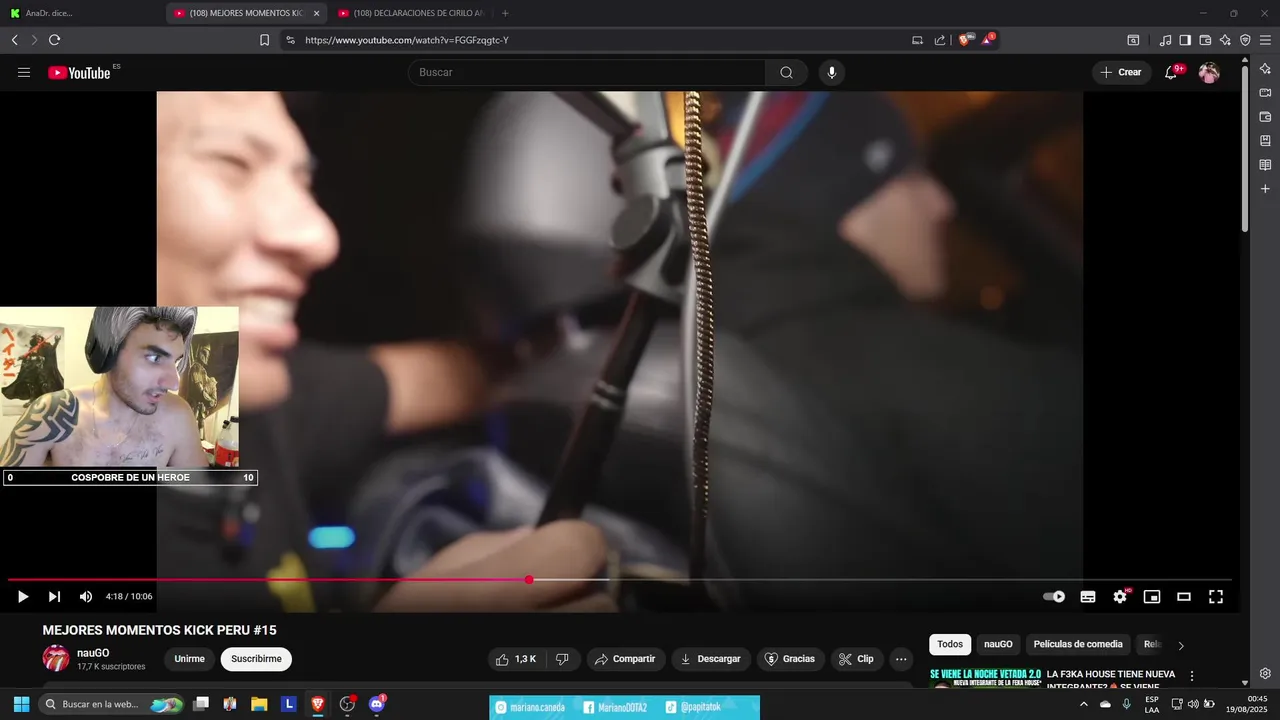Open YouTube notifications bell

tap(1172, 72)
